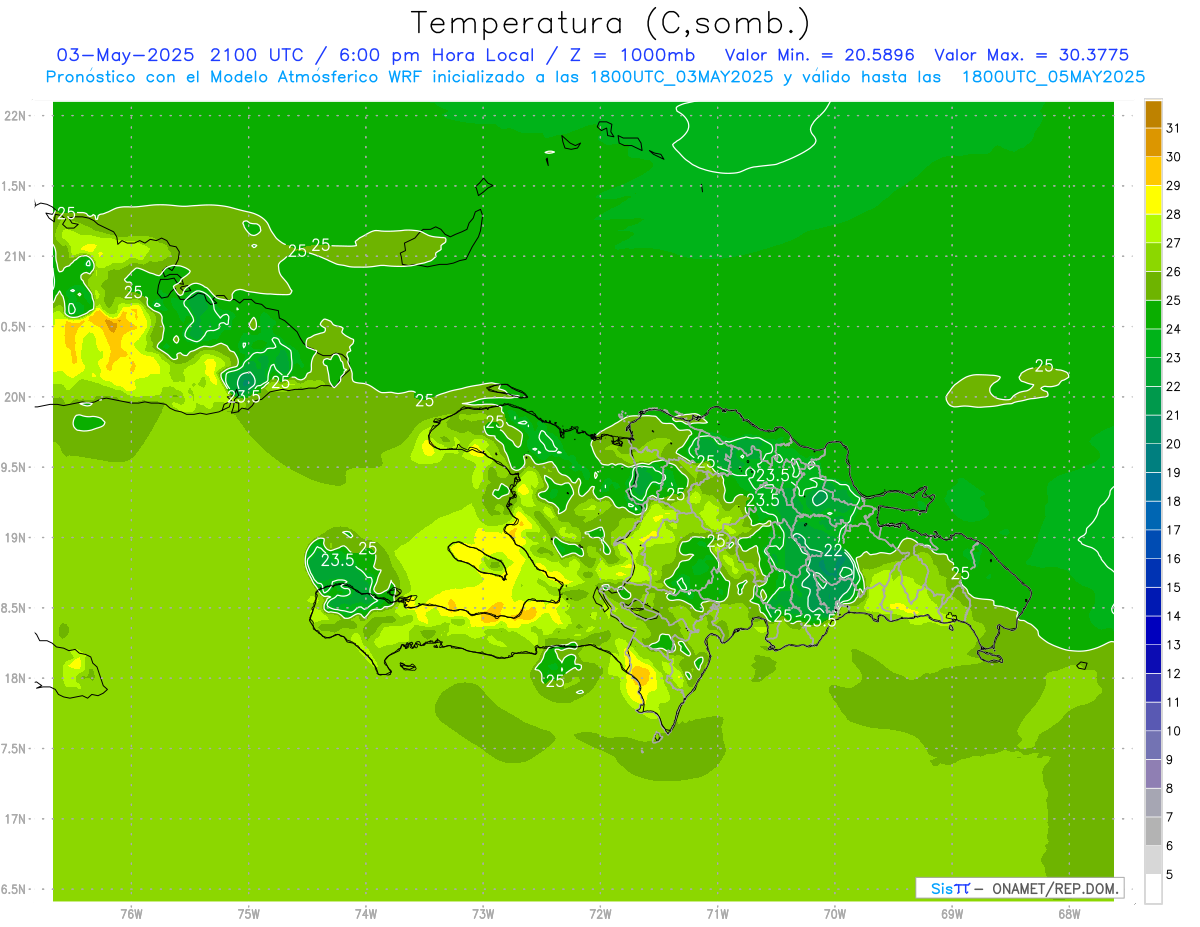Click the legend scale label 7
The height and width of the screenshot is (927, 1200).
(1170, 817)
